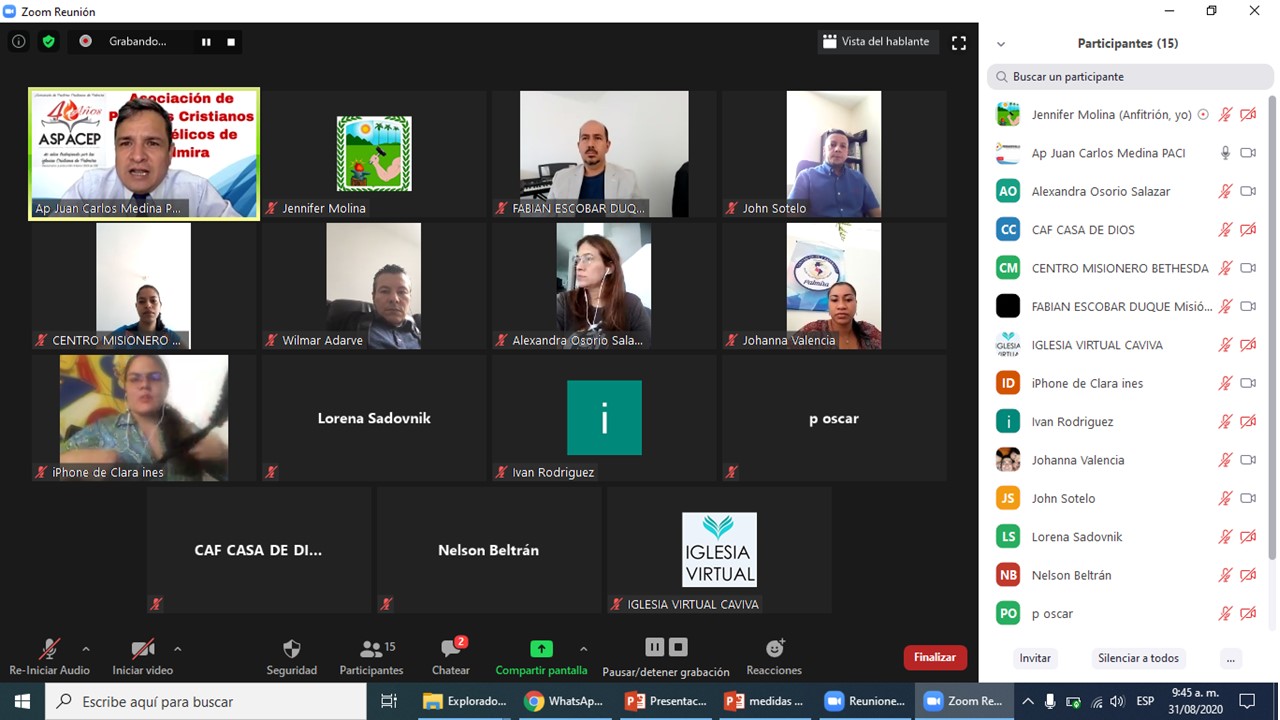Open Windows notification center icon
The width and height of the screenshot is (1280, 720).
1247,701
